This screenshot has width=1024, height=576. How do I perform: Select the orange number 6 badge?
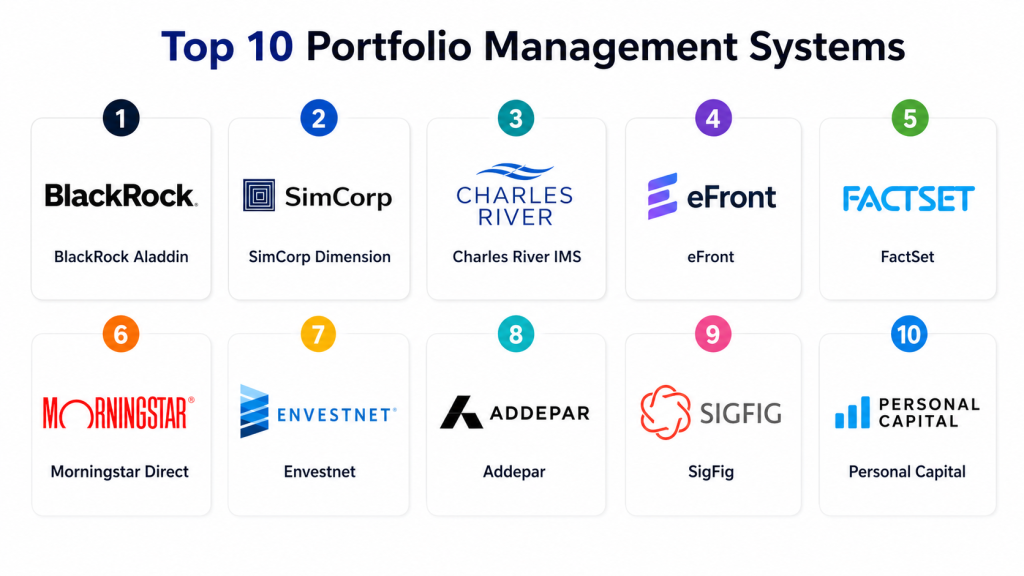[121, 334]
